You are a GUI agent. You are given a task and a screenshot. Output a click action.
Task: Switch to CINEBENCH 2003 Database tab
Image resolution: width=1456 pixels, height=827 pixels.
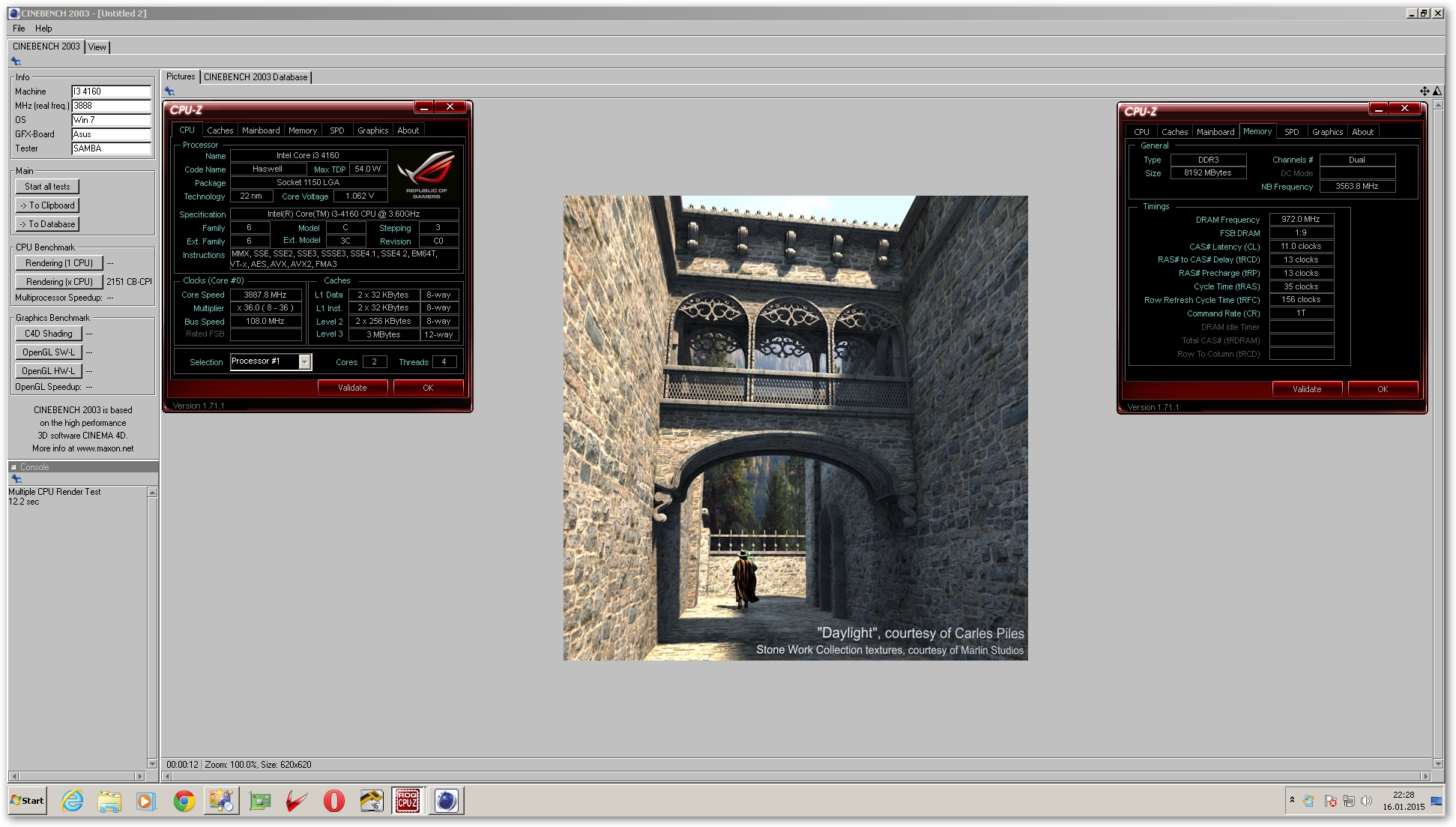click(256, 77)
